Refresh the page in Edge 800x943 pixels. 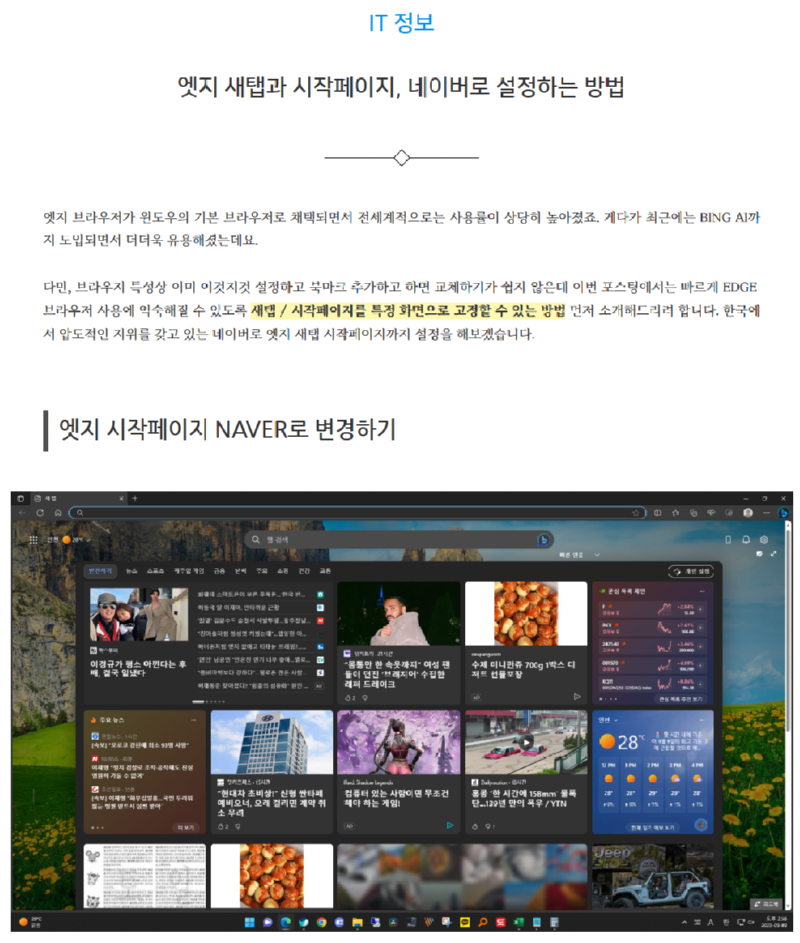click(40, 513)
